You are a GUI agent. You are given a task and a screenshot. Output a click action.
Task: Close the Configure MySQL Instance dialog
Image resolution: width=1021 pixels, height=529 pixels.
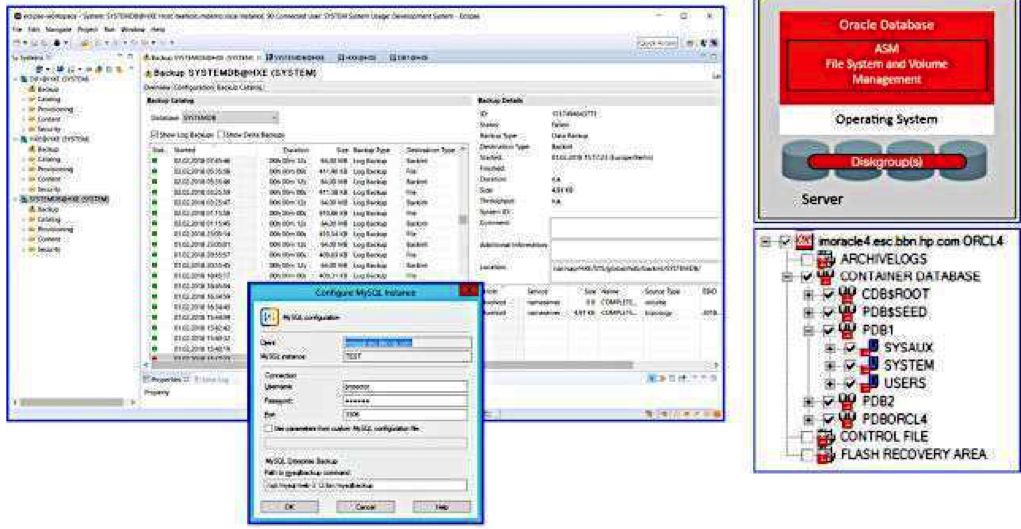tap(467, 291)
